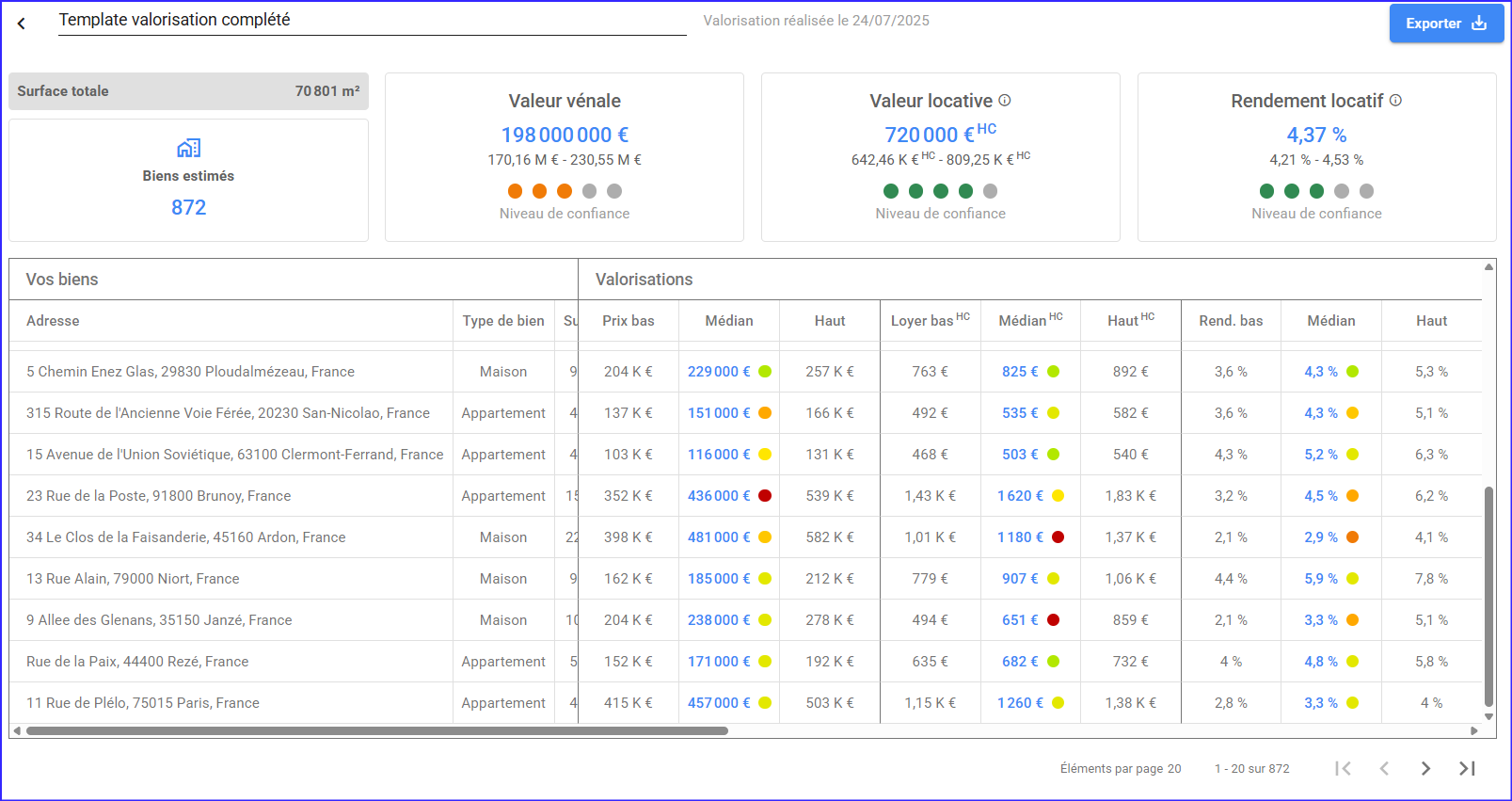
Task: Click red confidence dot beside 651 €
Action: coord(1053,620)
